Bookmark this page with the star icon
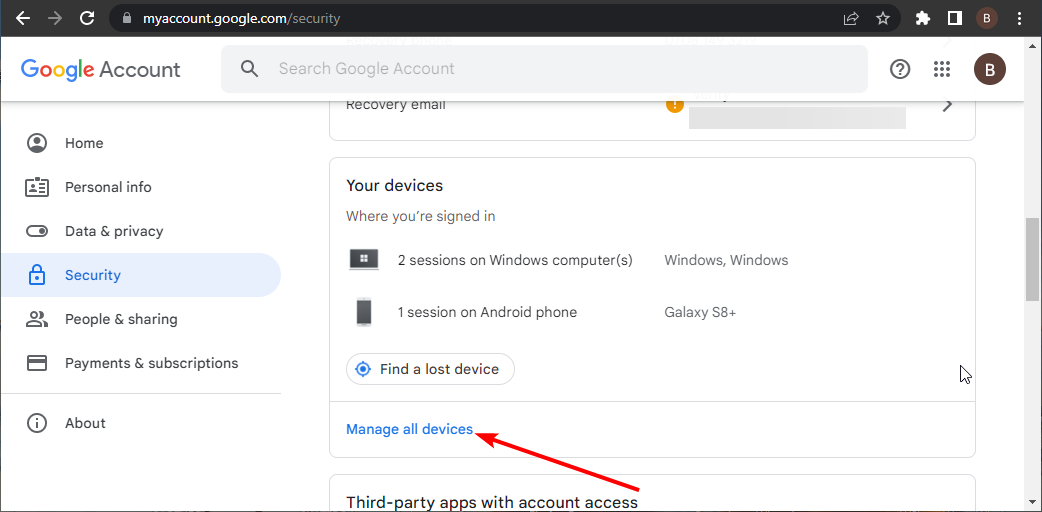Viewport: 1042px width, 512px height. (x=883, y=18)
